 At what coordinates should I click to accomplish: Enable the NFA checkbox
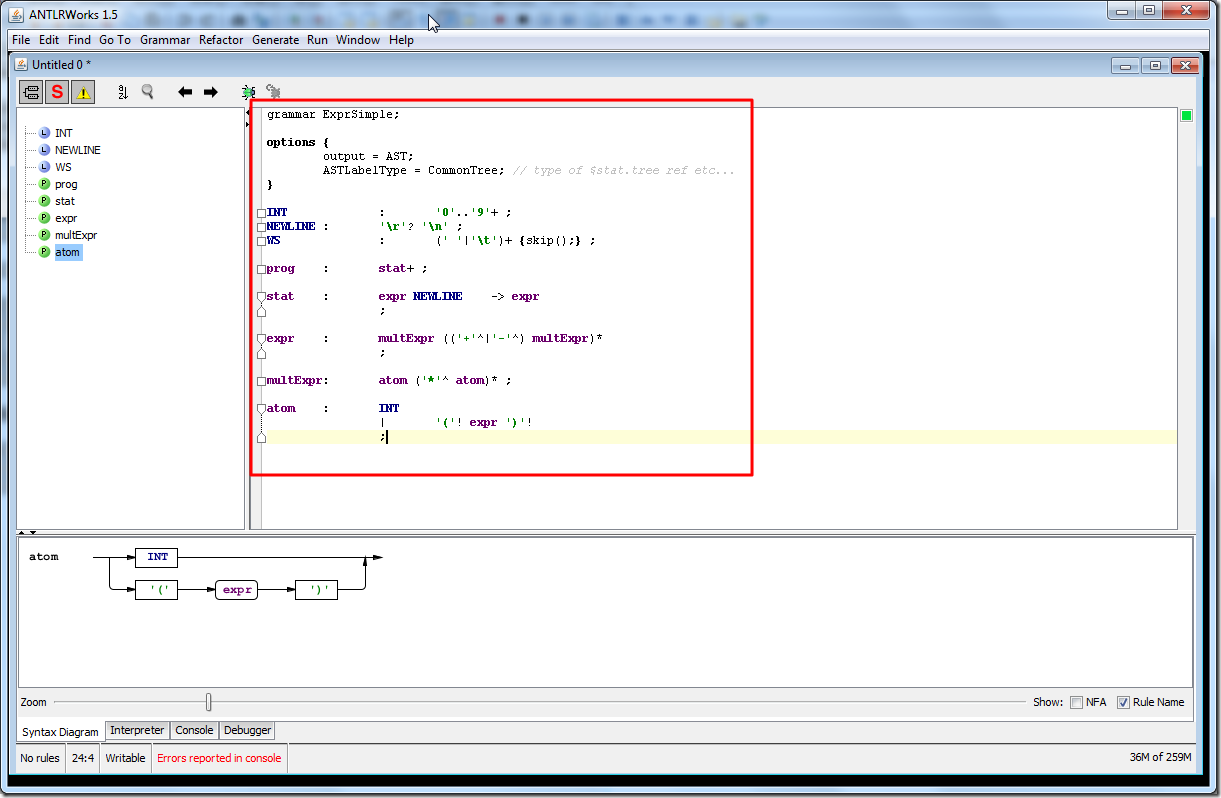(1076, 702)
